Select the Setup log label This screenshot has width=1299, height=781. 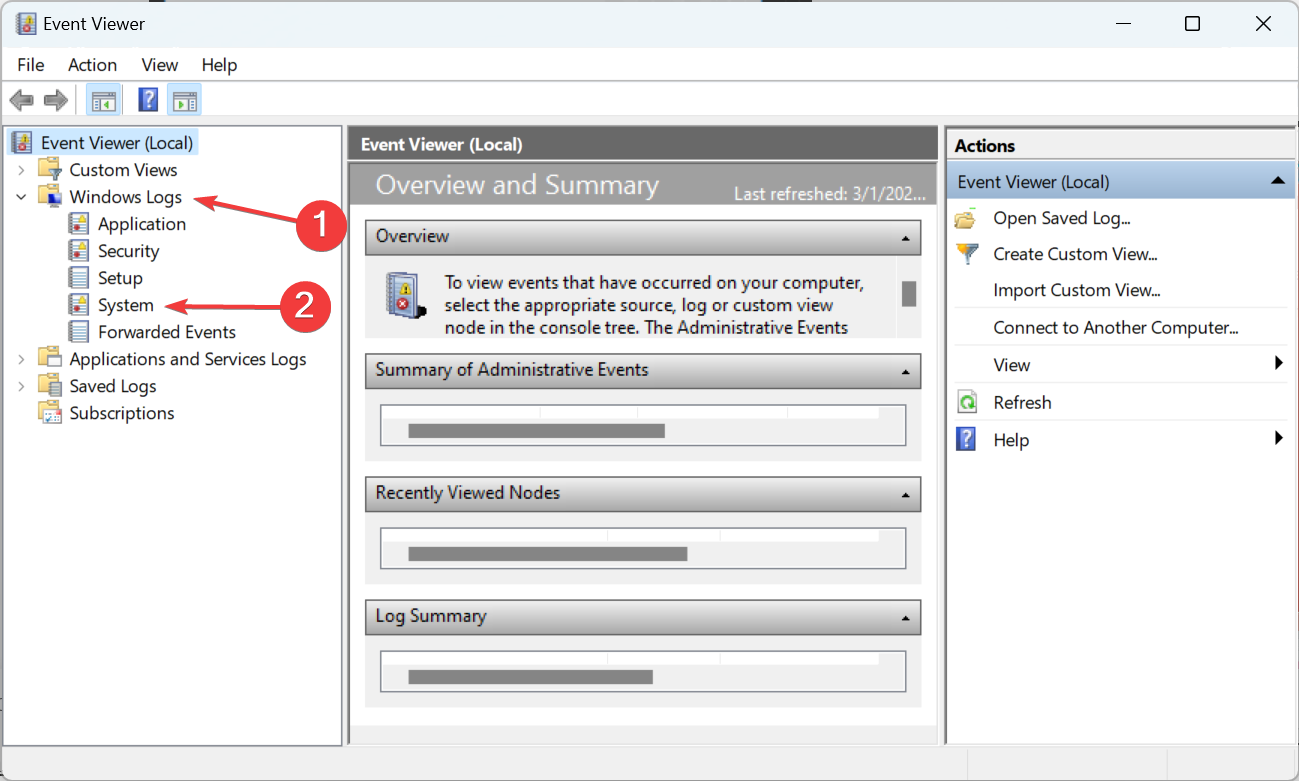tap(120, 278)
